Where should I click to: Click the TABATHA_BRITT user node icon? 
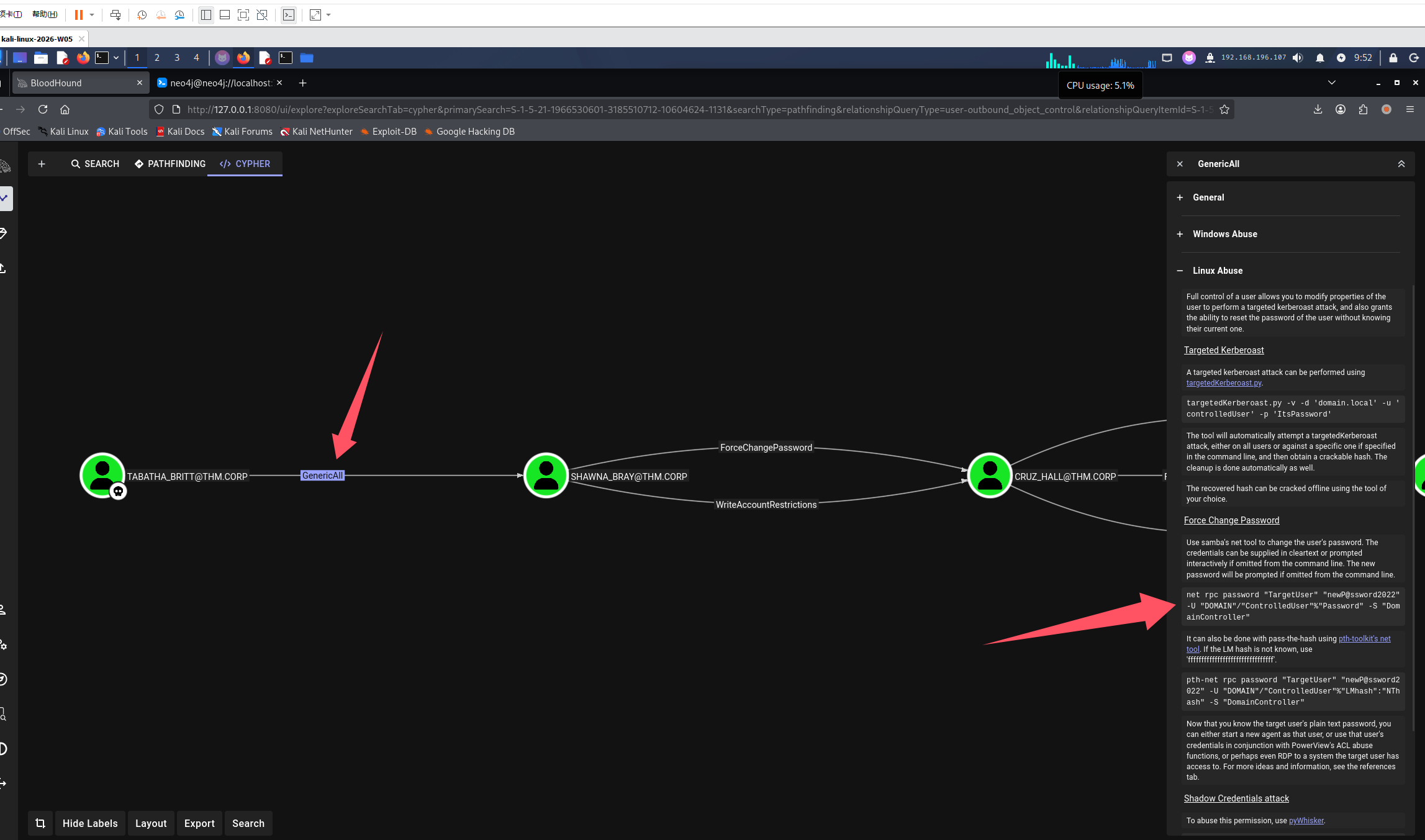102,475
